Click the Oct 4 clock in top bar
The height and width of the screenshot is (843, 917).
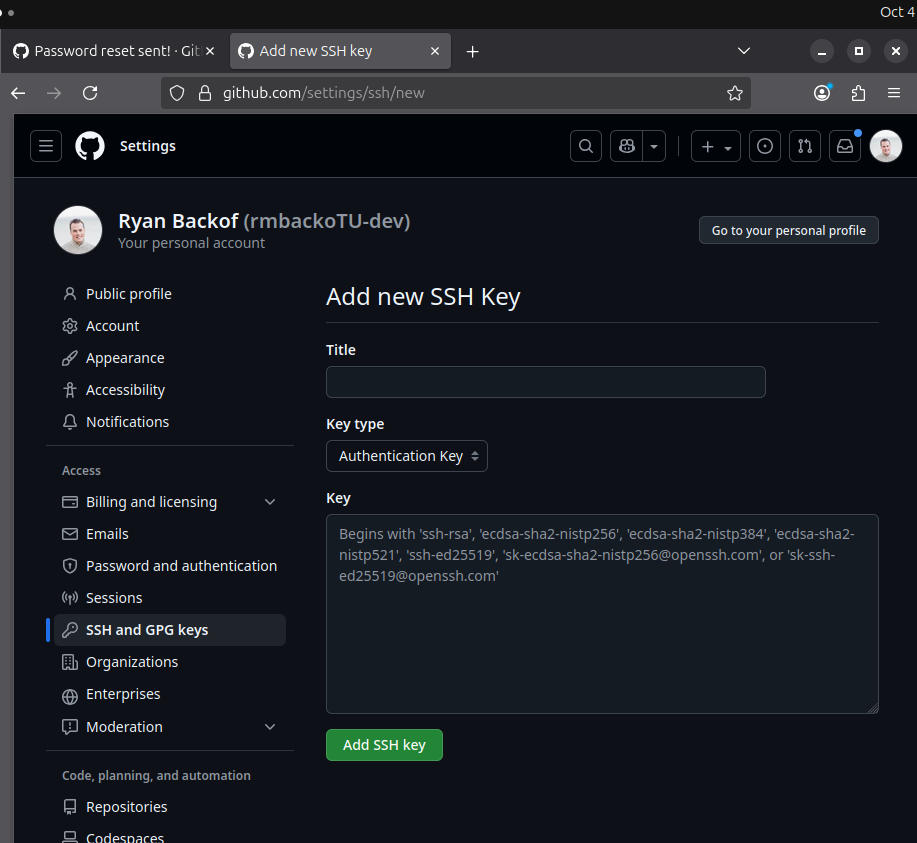(x=898, y=12)
